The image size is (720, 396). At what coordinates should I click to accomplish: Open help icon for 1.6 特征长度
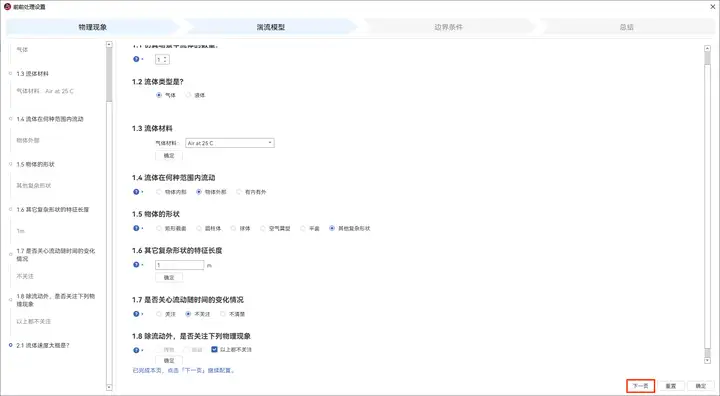[x=136, y=265]
